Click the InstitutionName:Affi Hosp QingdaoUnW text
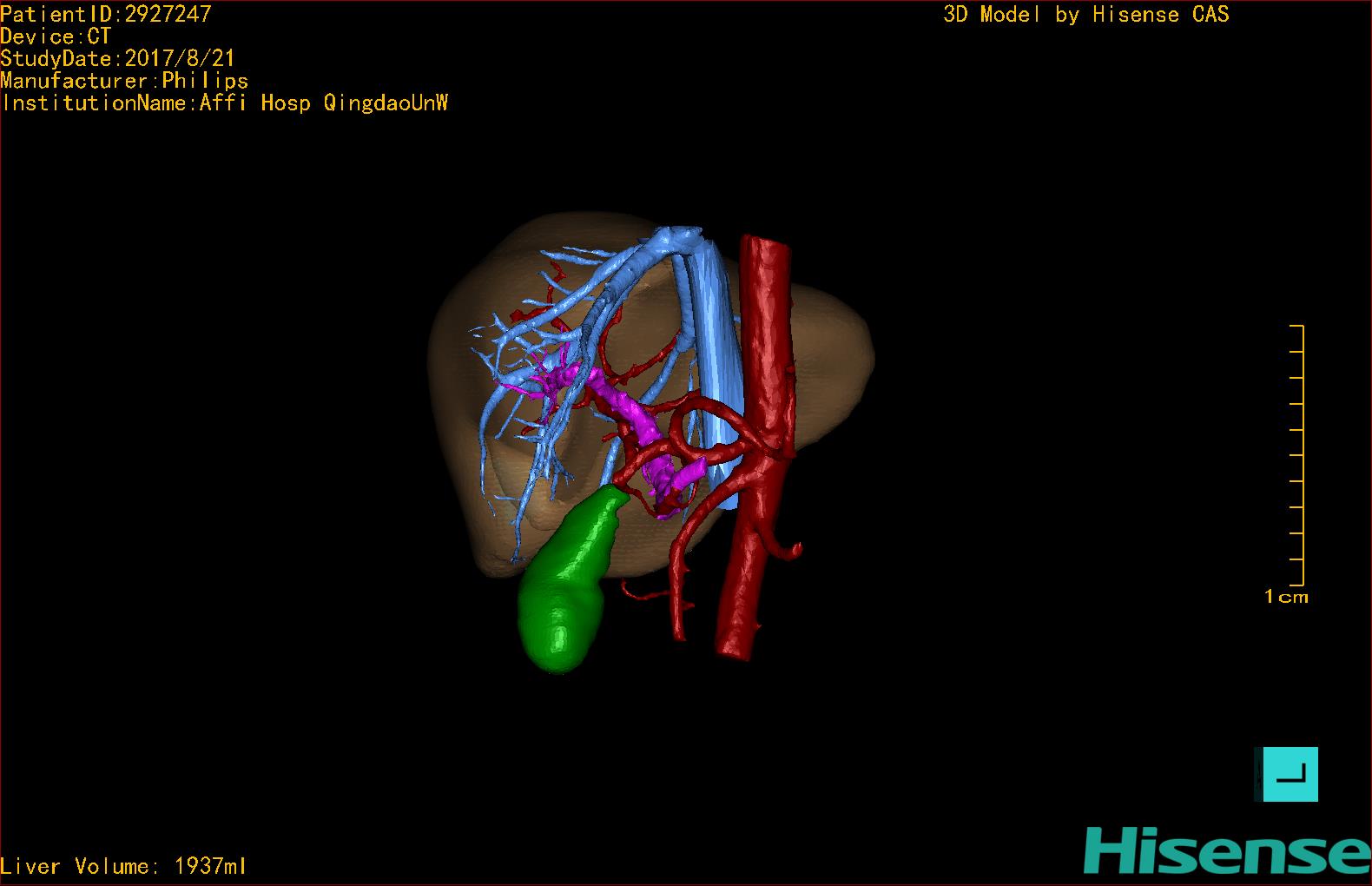The width and height of the screenshot is (1372, 886). 225,102
